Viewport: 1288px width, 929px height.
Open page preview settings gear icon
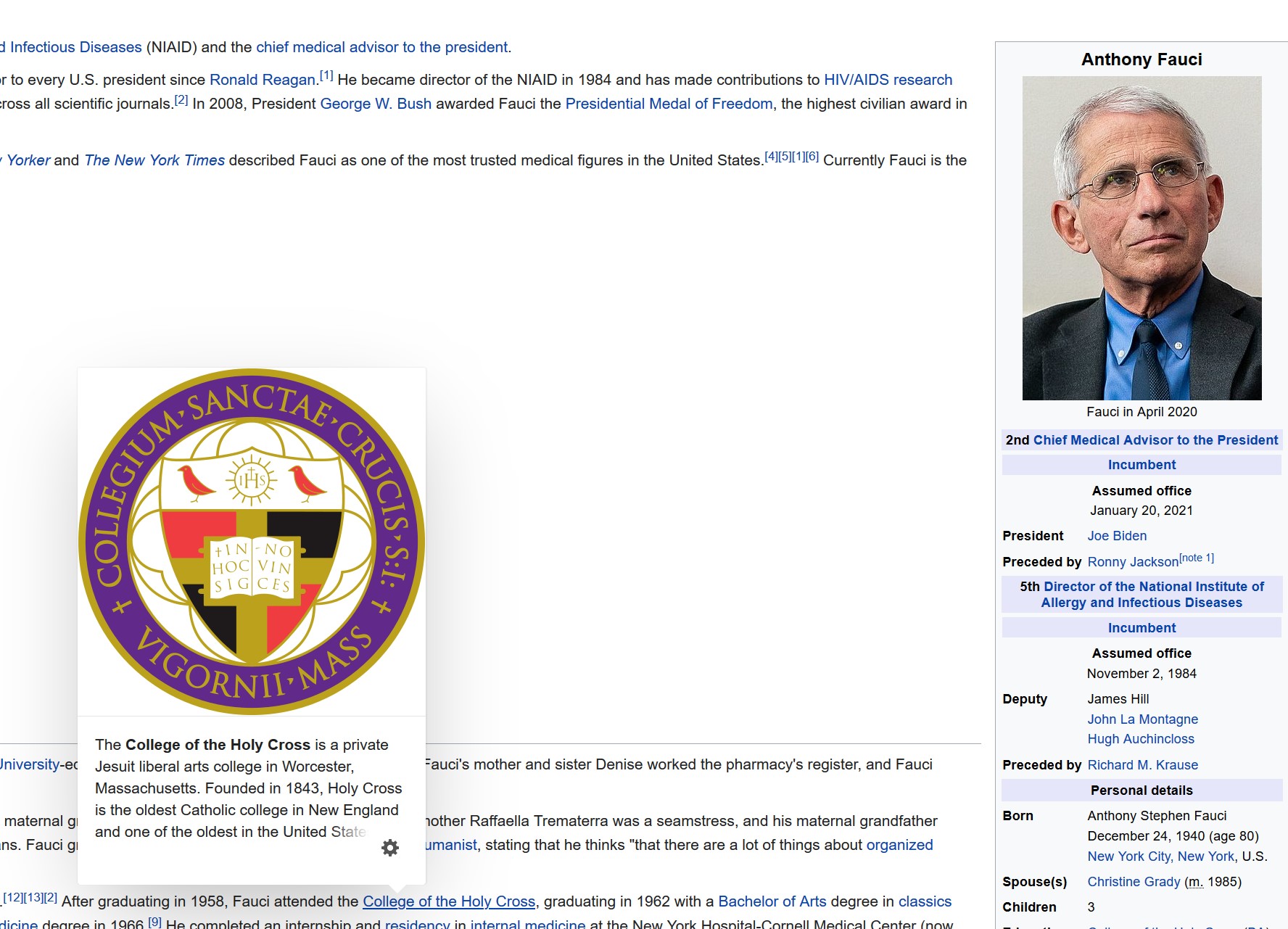pyautogui.click(x=390, y=847)
